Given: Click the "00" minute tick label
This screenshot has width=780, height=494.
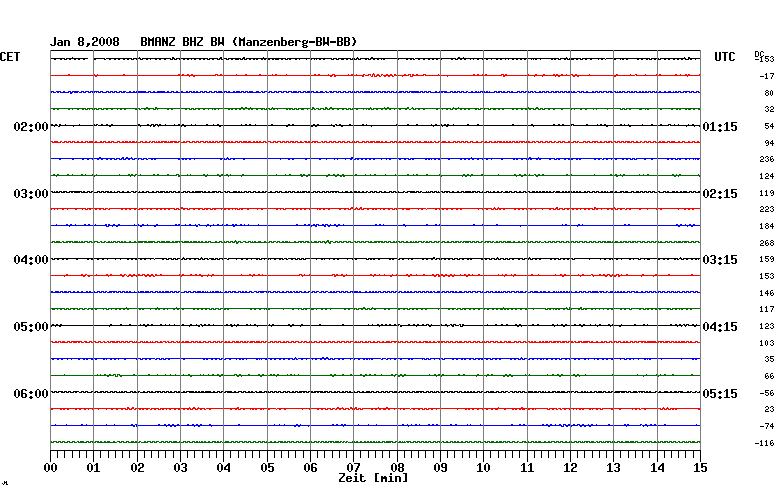Looking at the screenshot, I should pos(50,468).
